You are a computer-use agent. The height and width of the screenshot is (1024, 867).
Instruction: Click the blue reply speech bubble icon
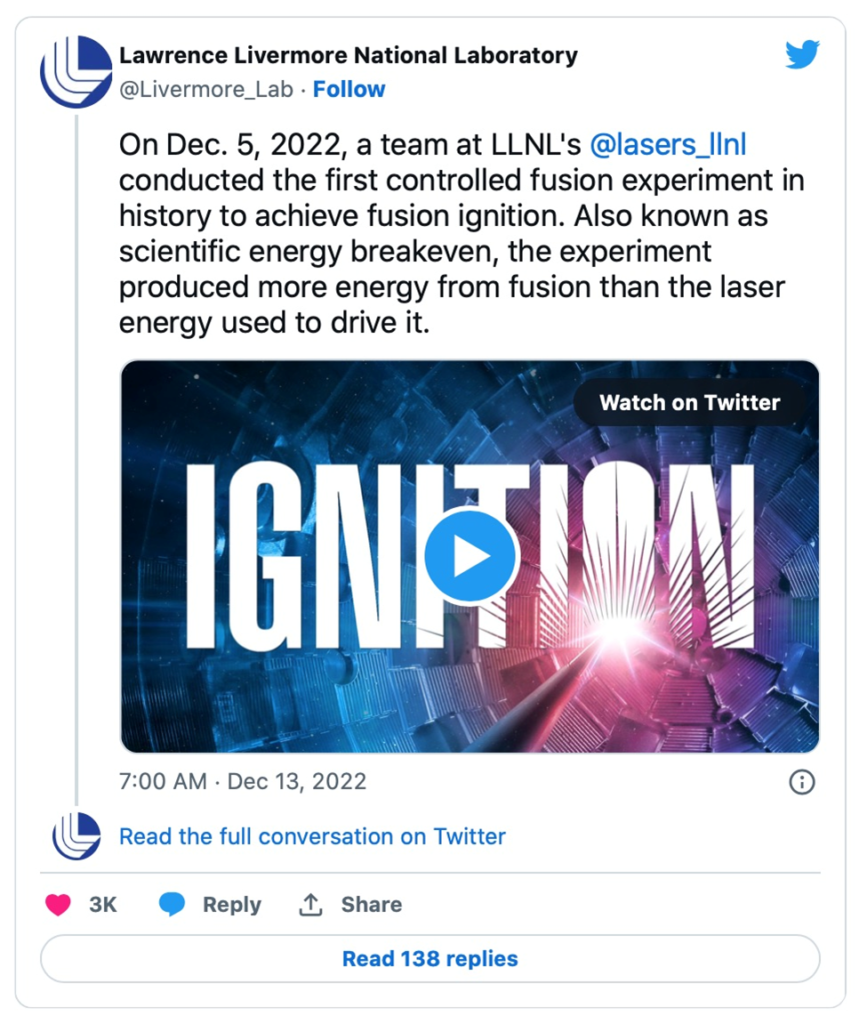tap(172, 905)
